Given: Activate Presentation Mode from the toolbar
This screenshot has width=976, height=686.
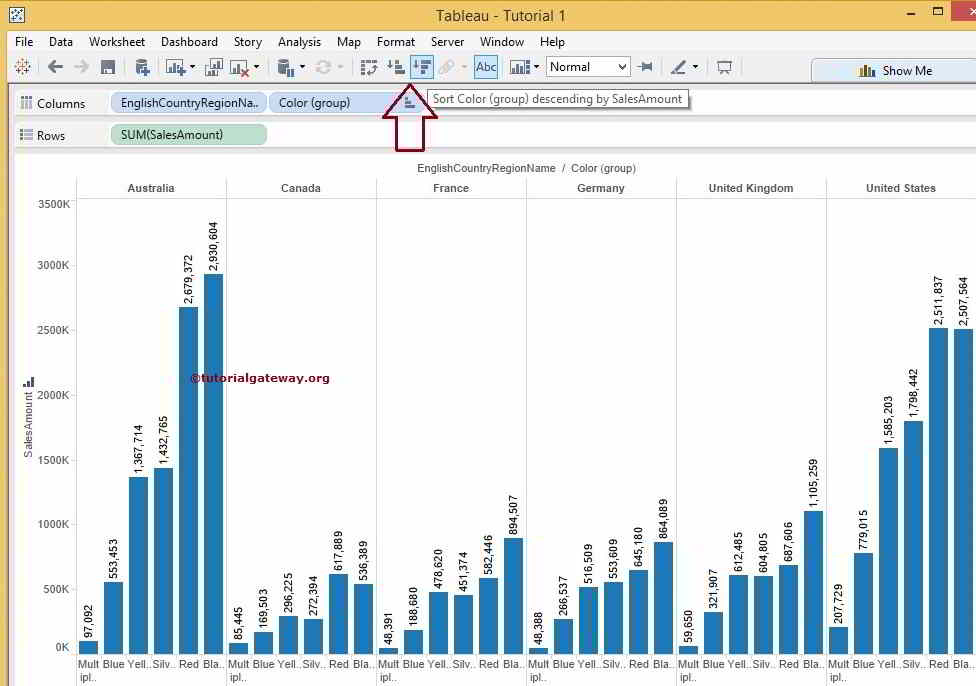Looking at the screenshot, I should [723, 66].
